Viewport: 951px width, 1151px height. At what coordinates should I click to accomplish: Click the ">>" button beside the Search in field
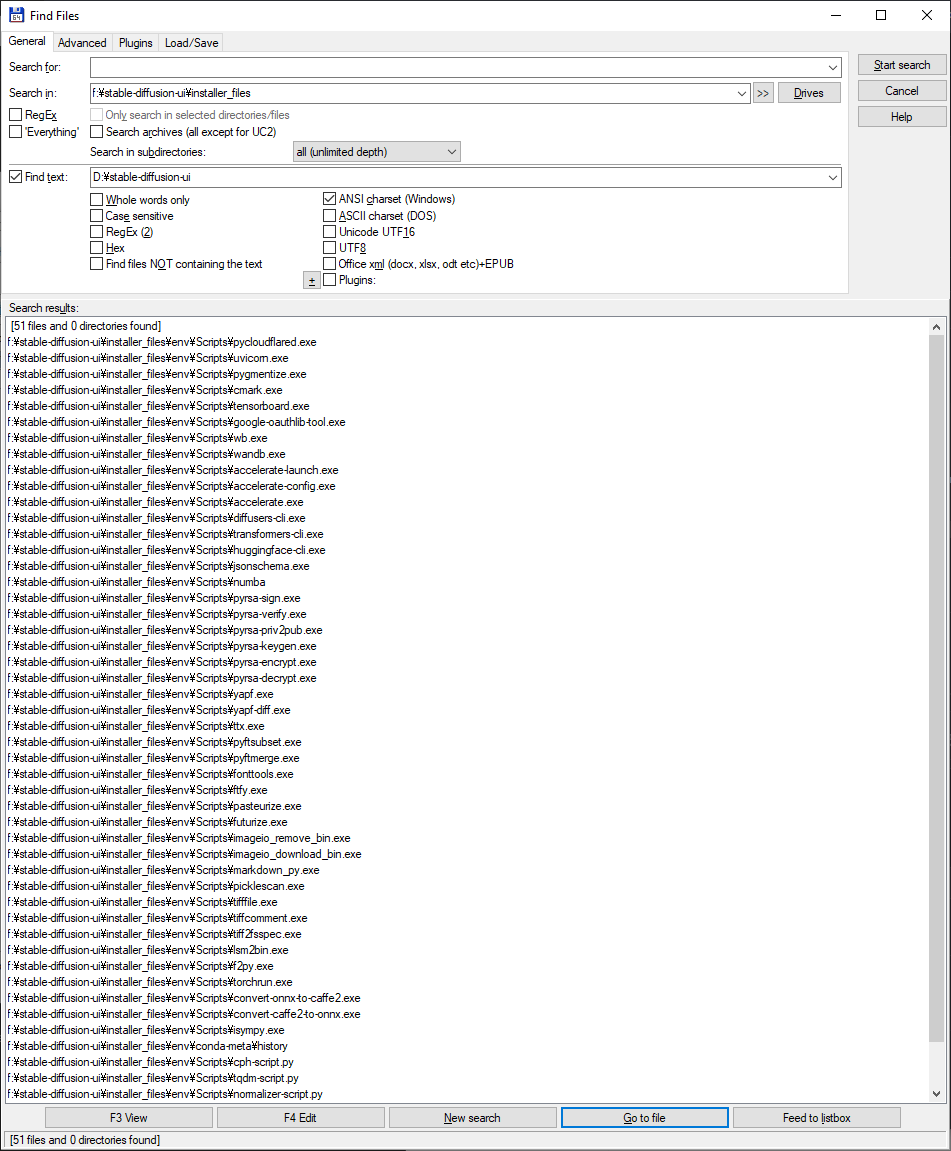(x=761, y=91)
